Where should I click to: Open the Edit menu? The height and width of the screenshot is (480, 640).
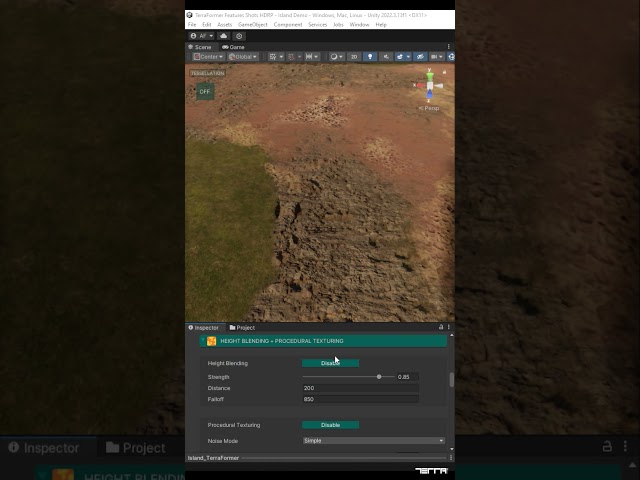[207, 24]
